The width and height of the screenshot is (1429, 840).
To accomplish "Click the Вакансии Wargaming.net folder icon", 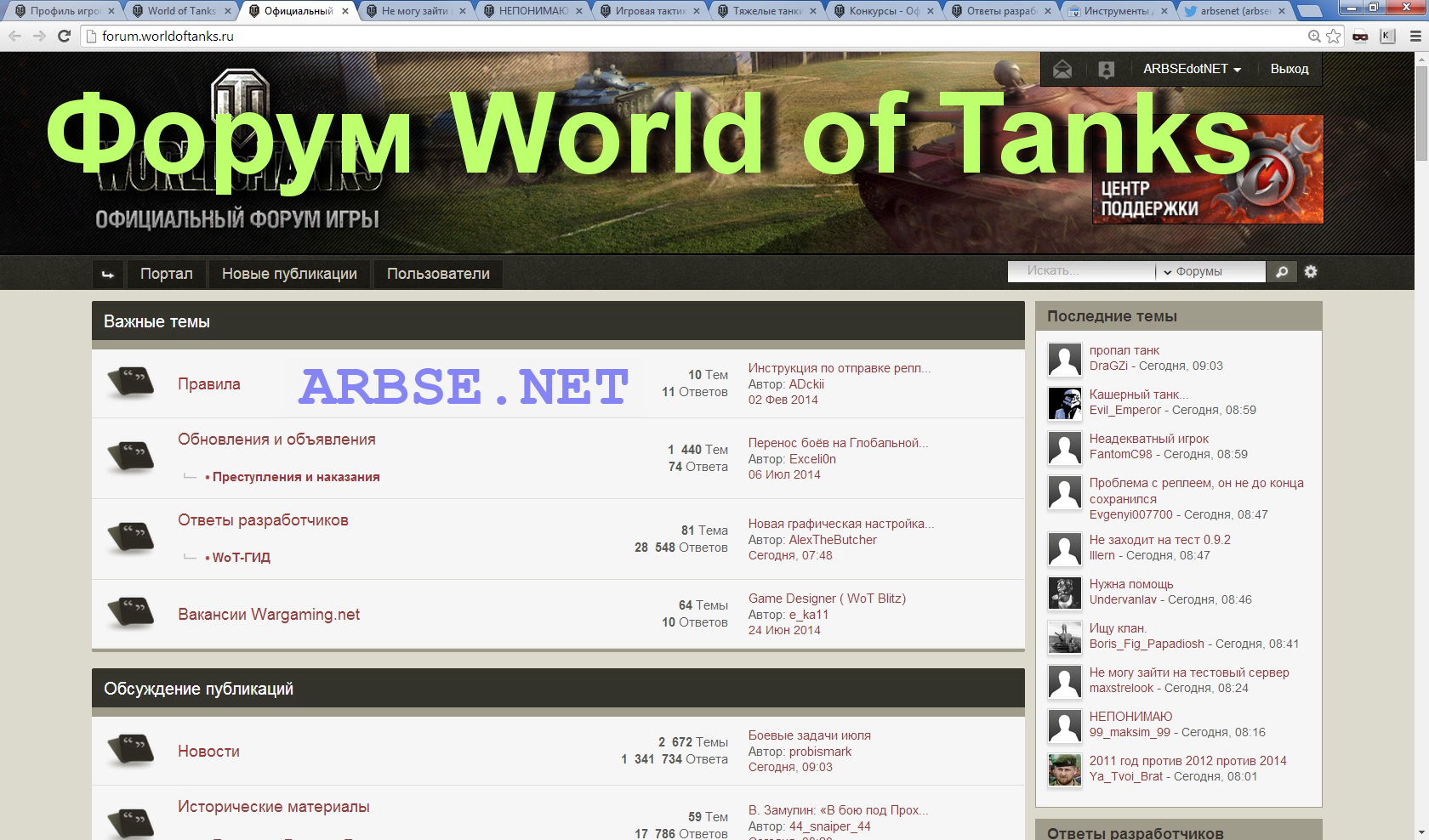I will tap(131, 613).
